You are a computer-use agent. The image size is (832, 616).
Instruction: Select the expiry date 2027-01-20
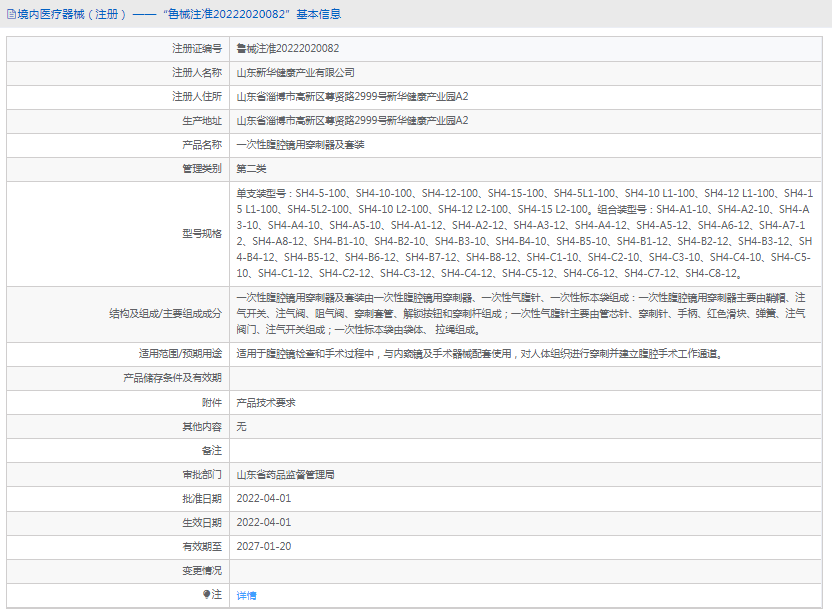click(x=264, y=546)
